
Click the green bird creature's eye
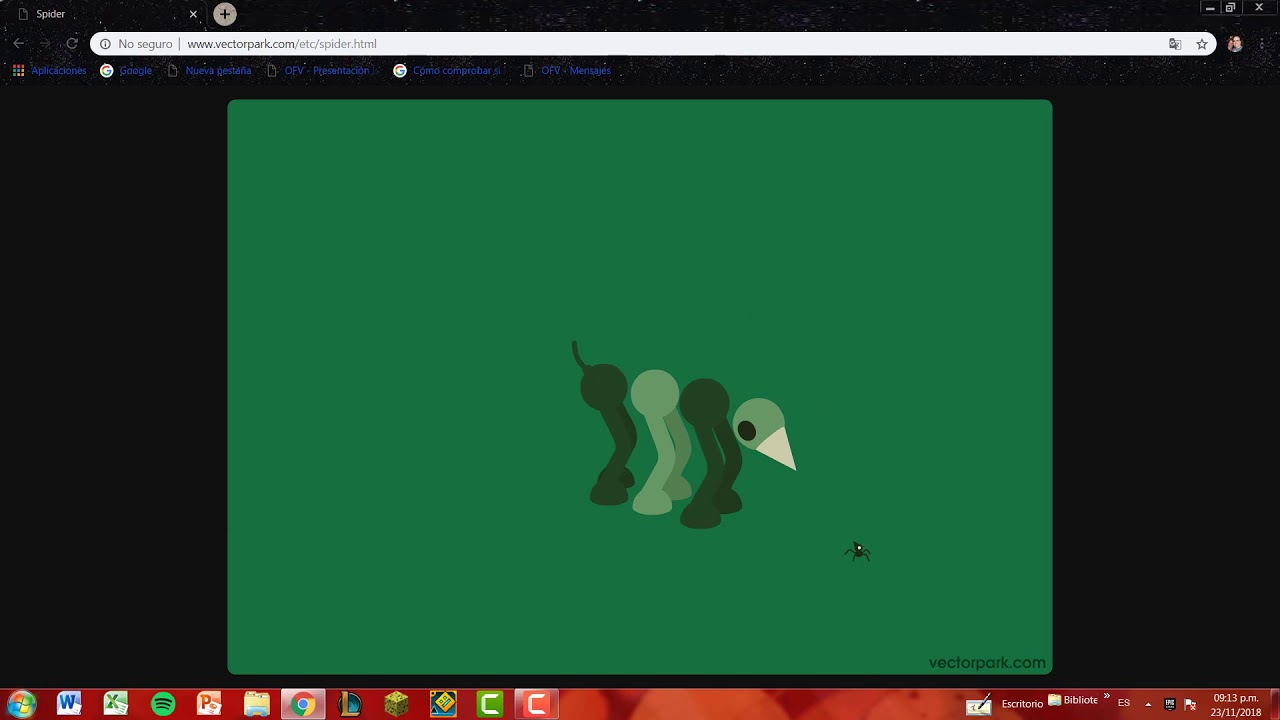point(749,430)
